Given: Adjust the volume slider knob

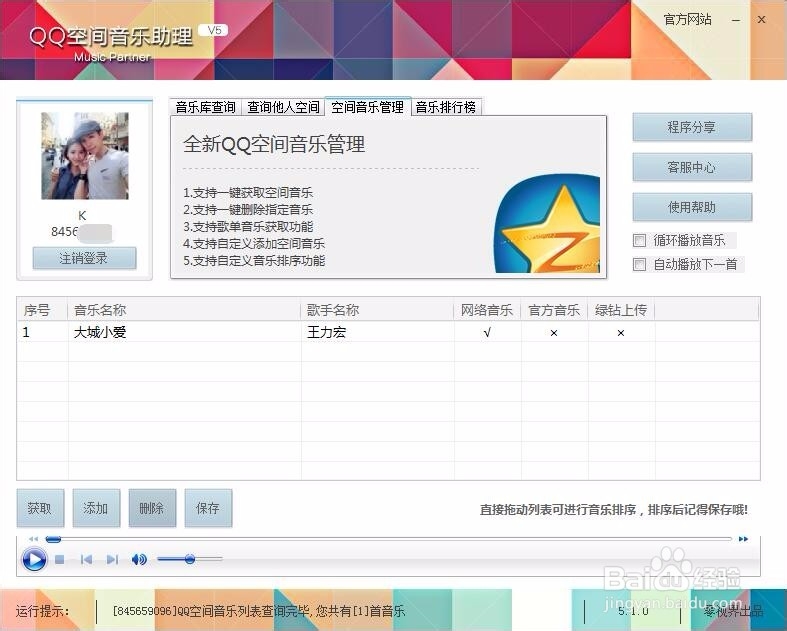Looking at the screenshot, I should pos(190,559).
